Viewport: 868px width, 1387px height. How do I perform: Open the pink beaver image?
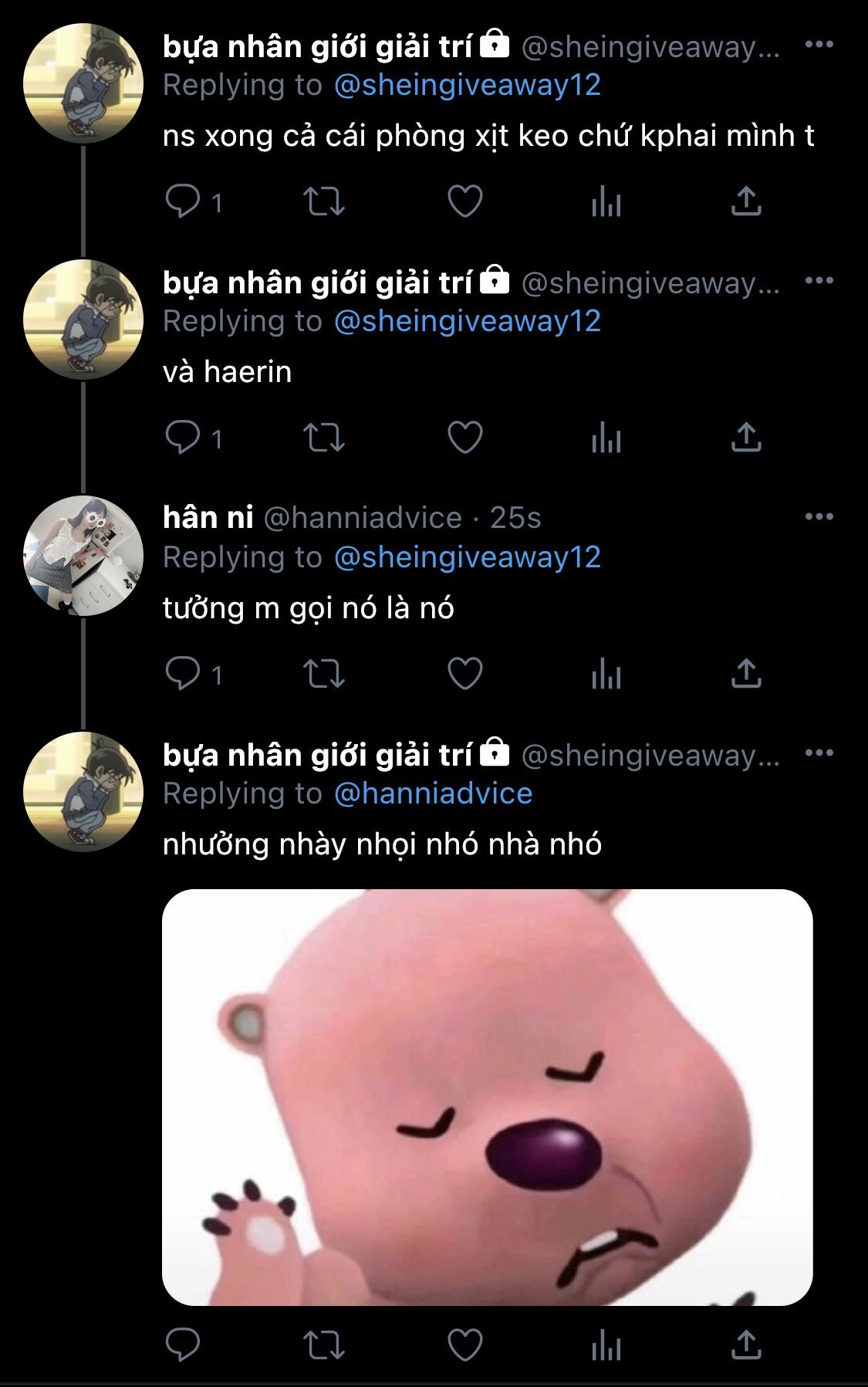[487, 1097]
